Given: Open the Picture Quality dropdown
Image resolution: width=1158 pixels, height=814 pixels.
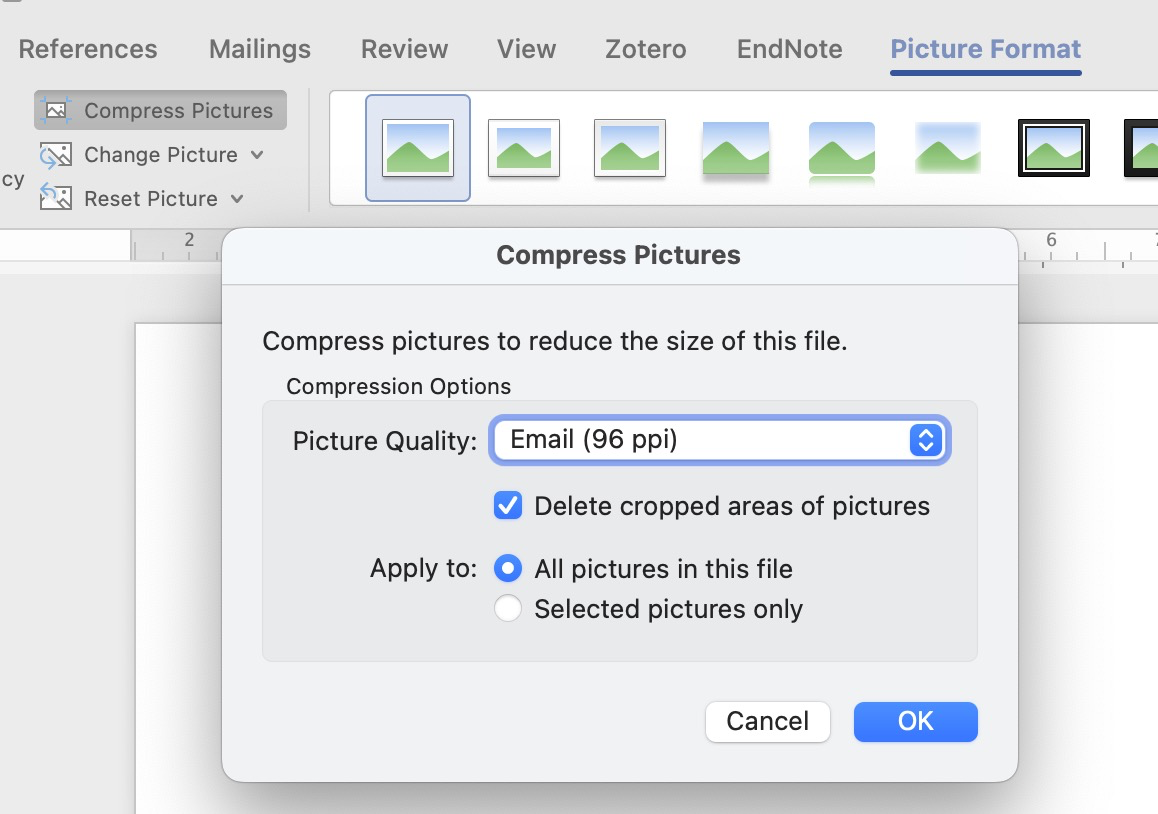Looking at the screenshot, I should [x=719, y=440].
